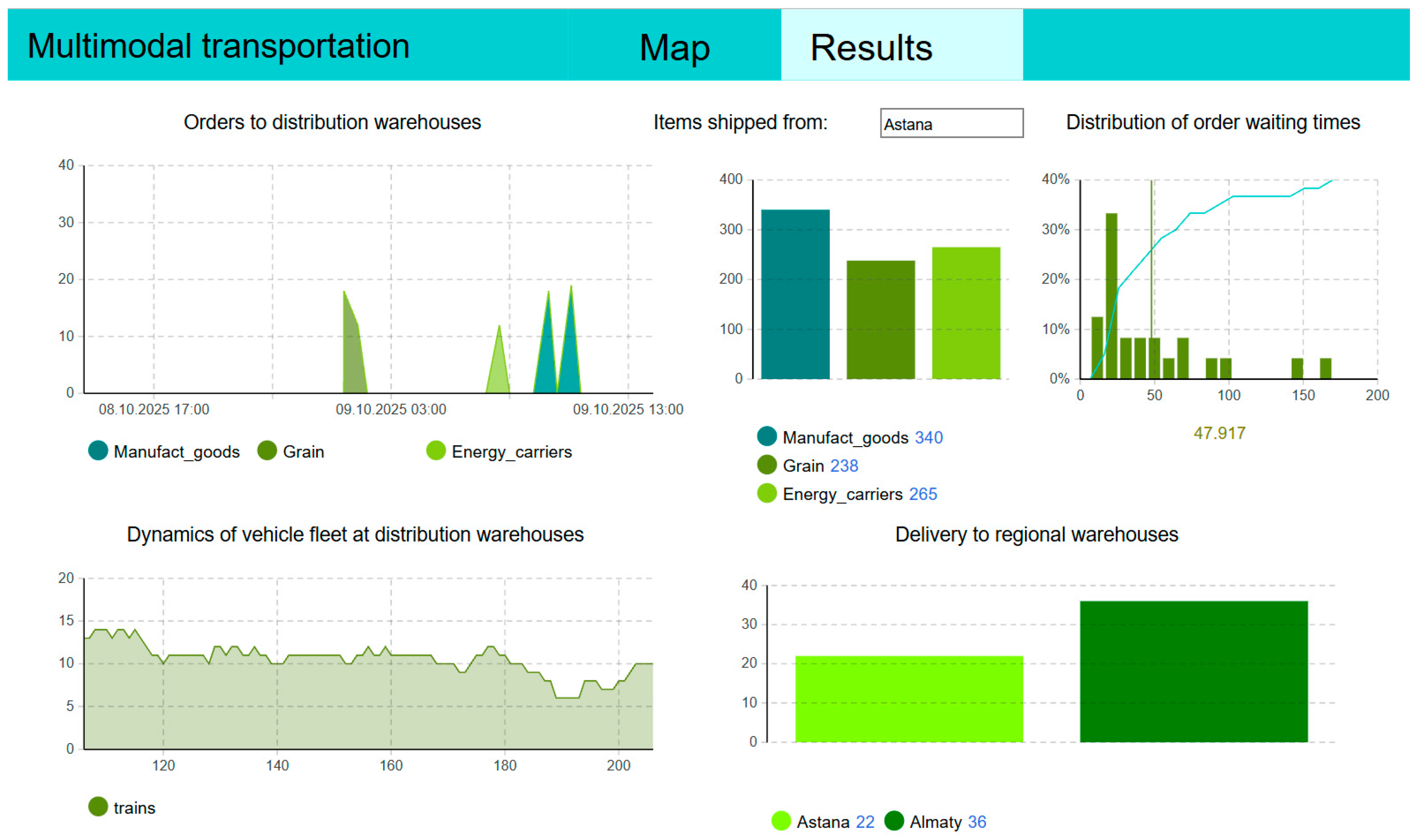Screen dimensions: 1418x840
Task: Click the Astana 22 legend circle
Action: point(781,821)
